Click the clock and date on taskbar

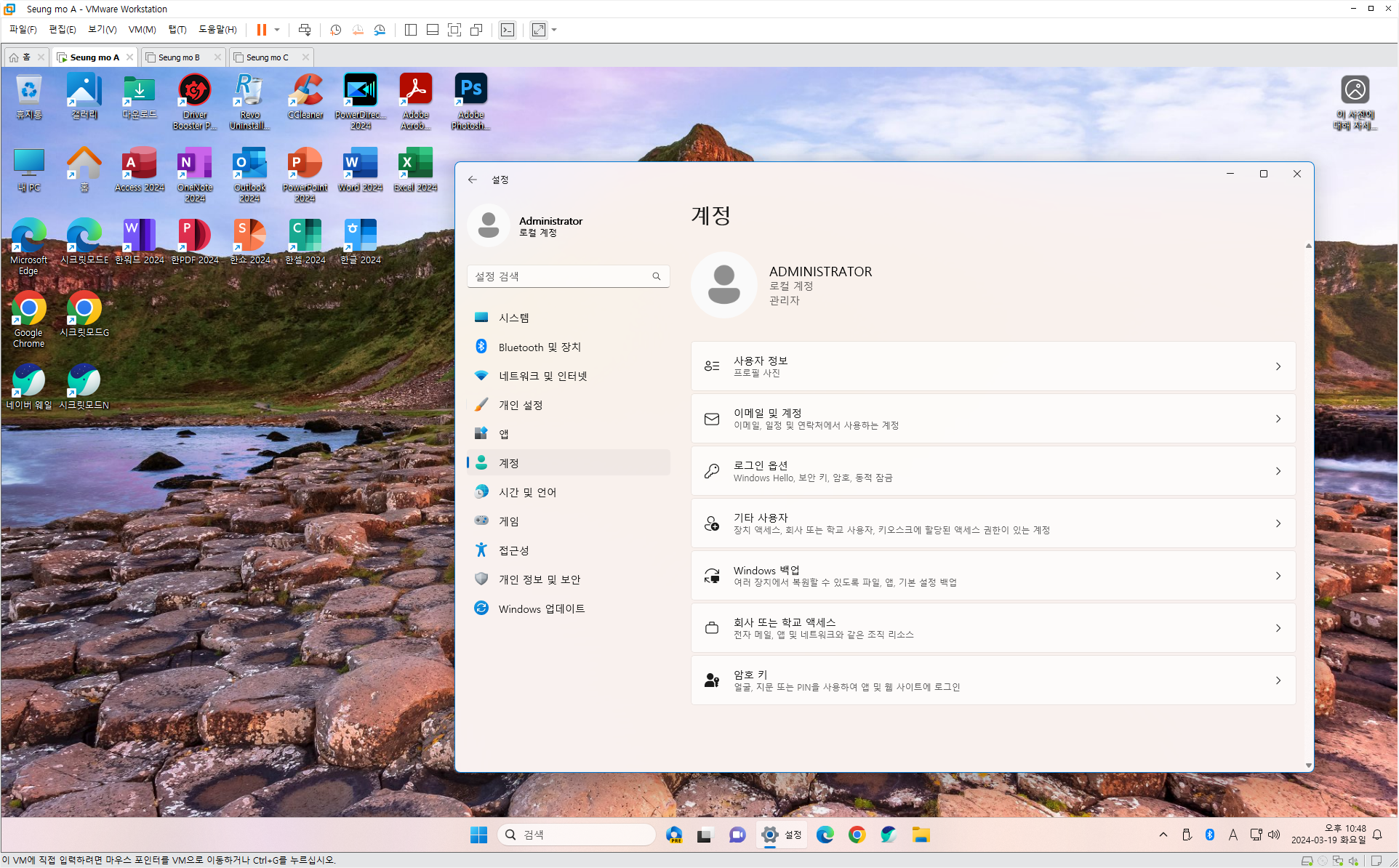click(1328, 835)
